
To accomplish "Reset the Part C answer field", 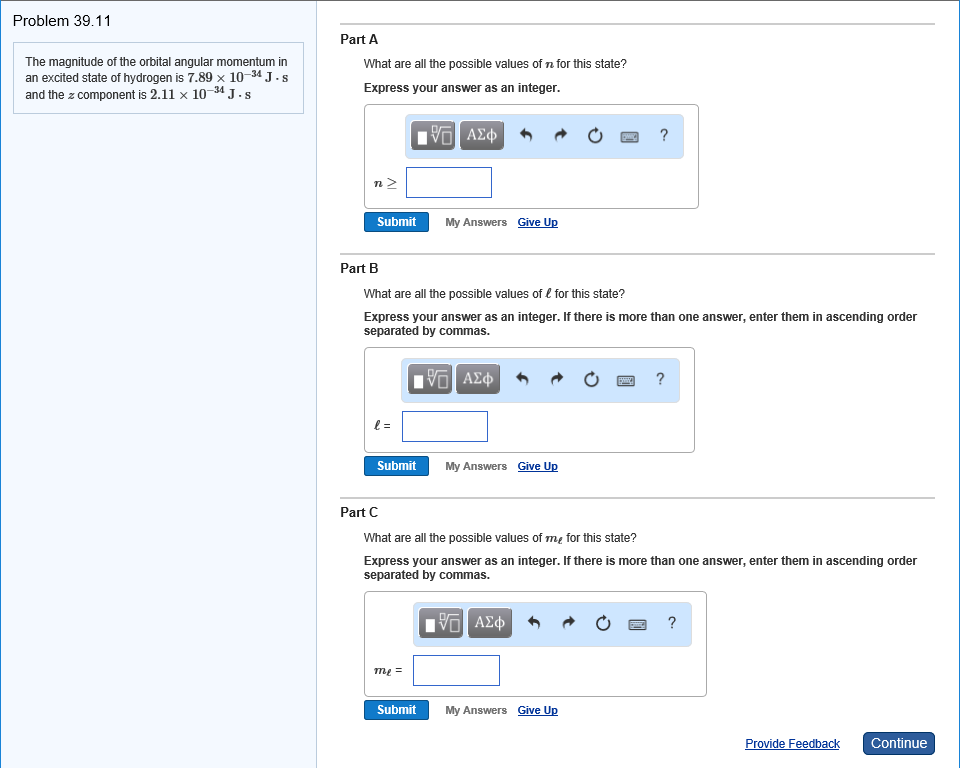I will point(602,623).
